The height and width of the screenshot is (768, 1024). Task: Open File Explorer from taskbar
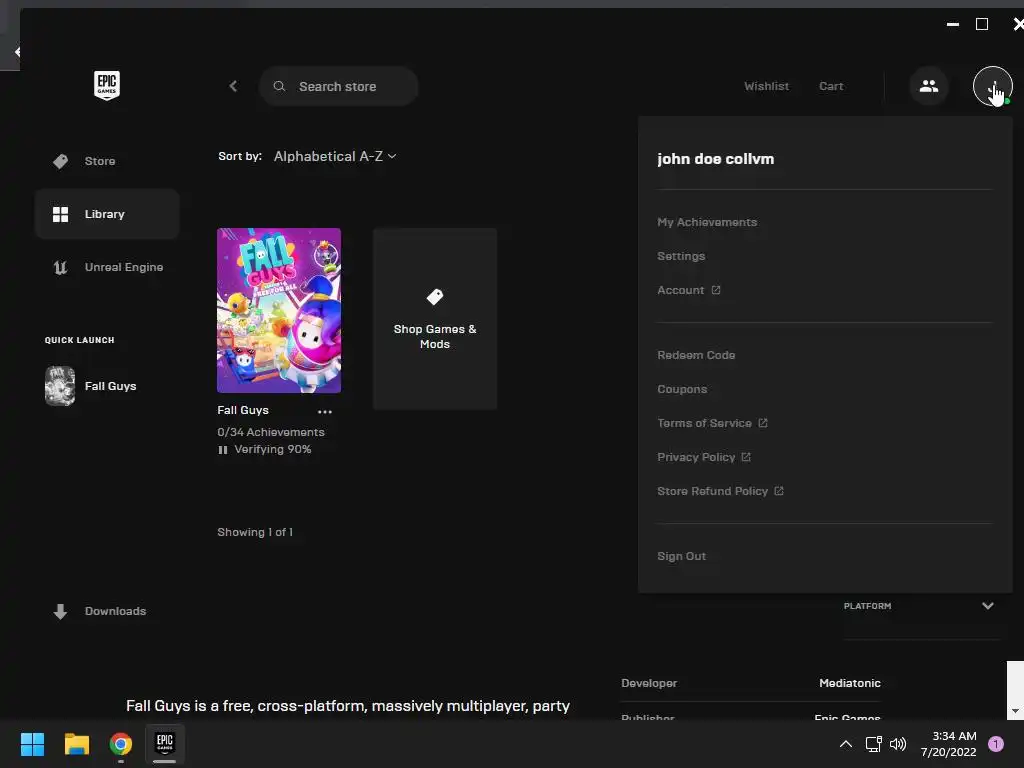(76, 744)
